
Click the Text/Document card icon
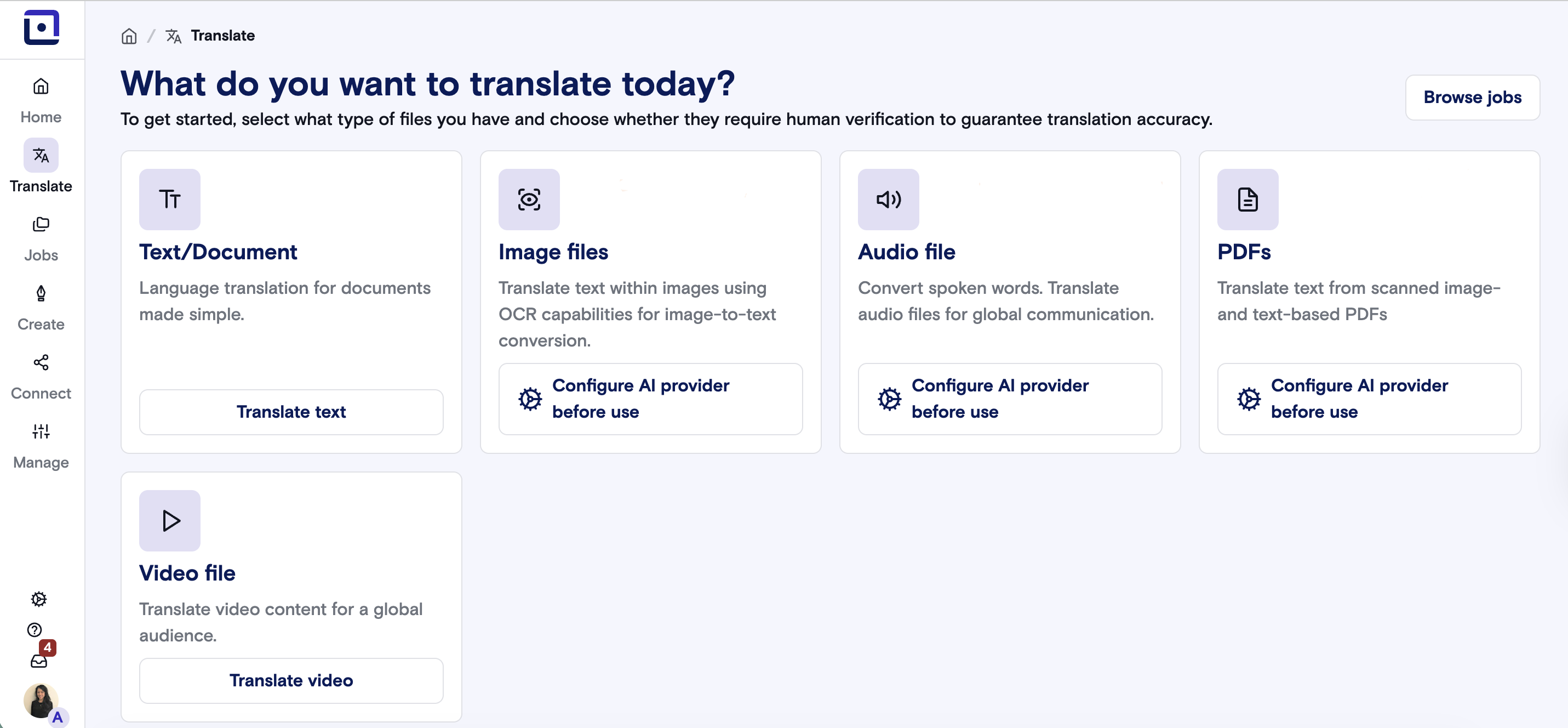(169, 199)
